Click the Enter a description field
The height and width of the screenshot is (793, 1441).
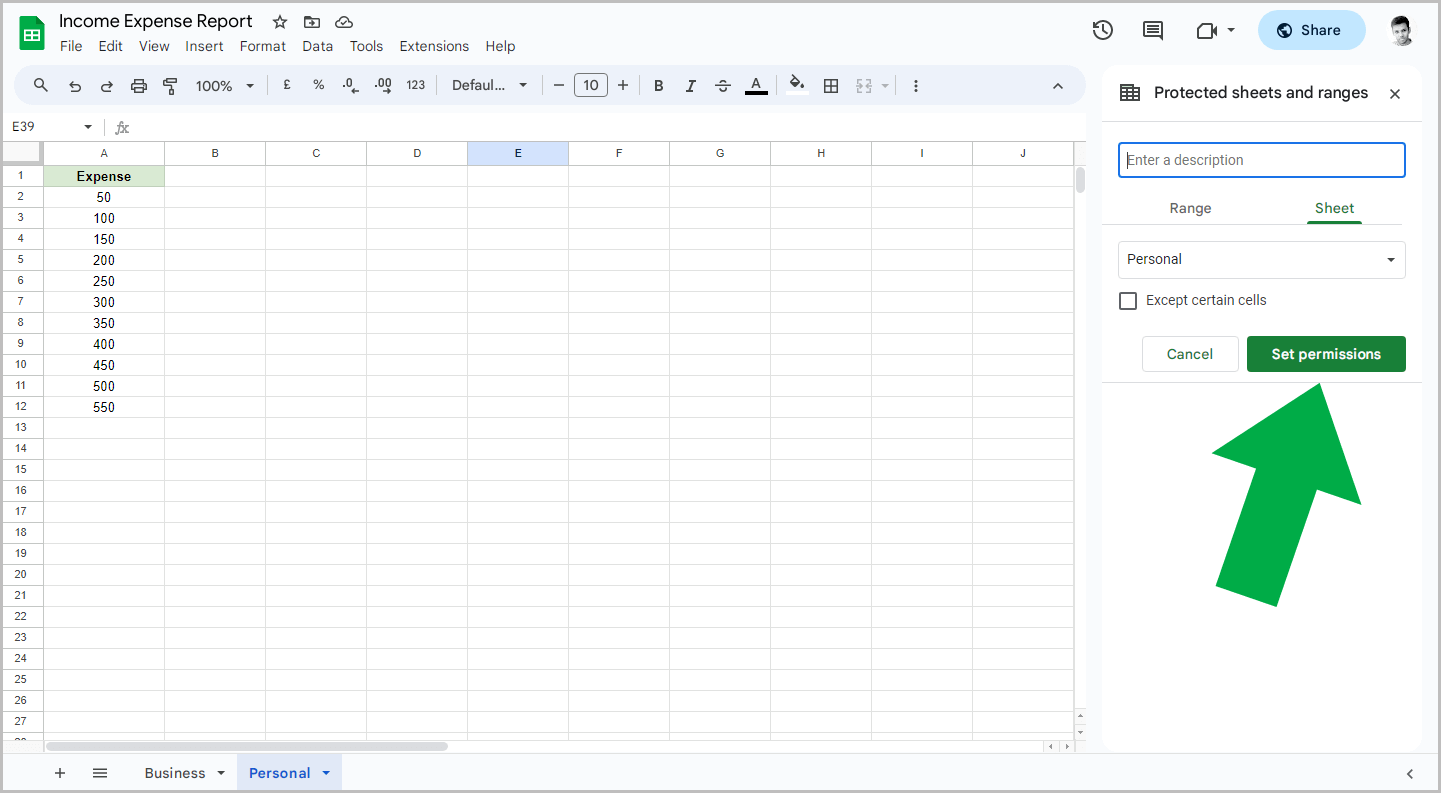click(1262, 160)
